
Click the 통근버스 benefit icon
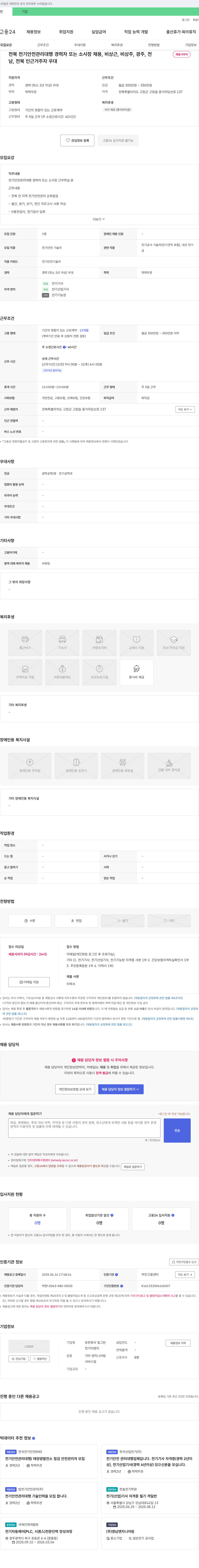tap(25, 643)
